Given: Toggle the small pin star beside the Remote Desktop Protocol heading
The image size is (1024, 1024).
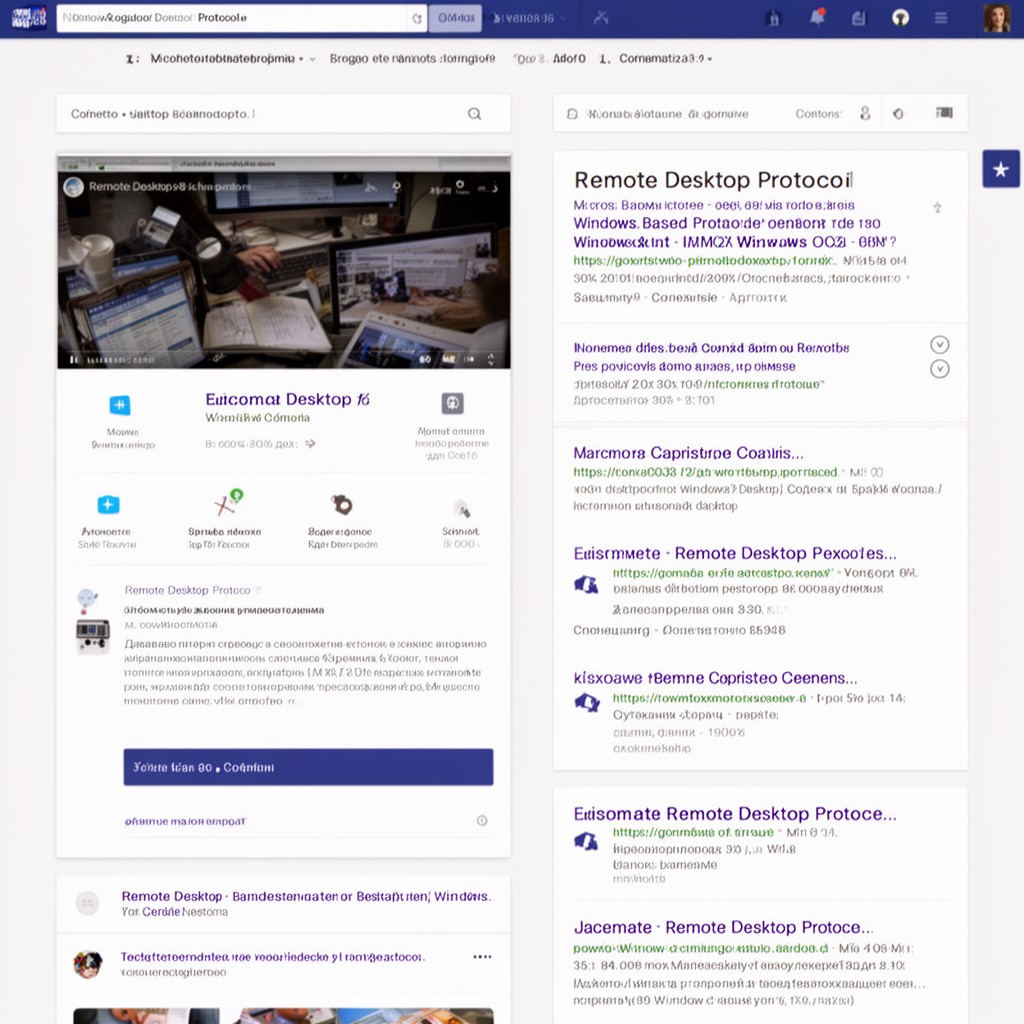Looking at the screenshot, I should 937,208.
